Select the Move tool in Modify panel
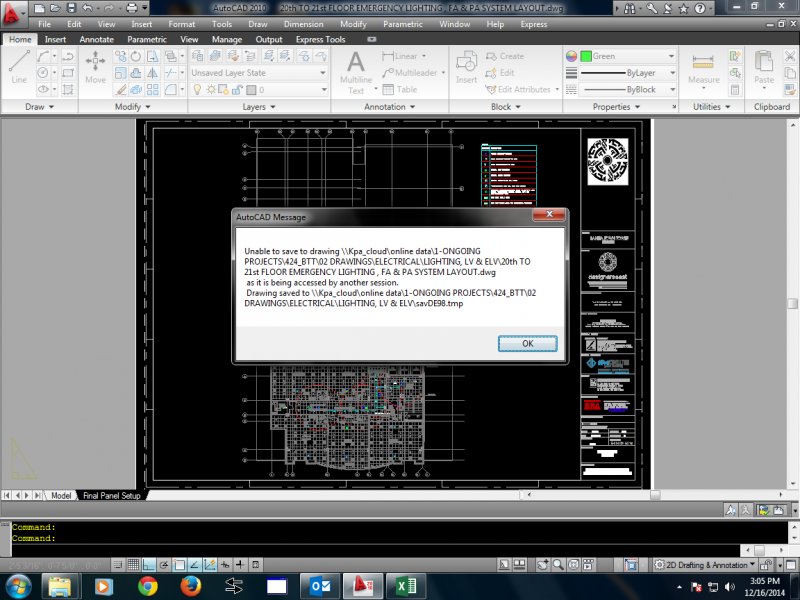 95,67
